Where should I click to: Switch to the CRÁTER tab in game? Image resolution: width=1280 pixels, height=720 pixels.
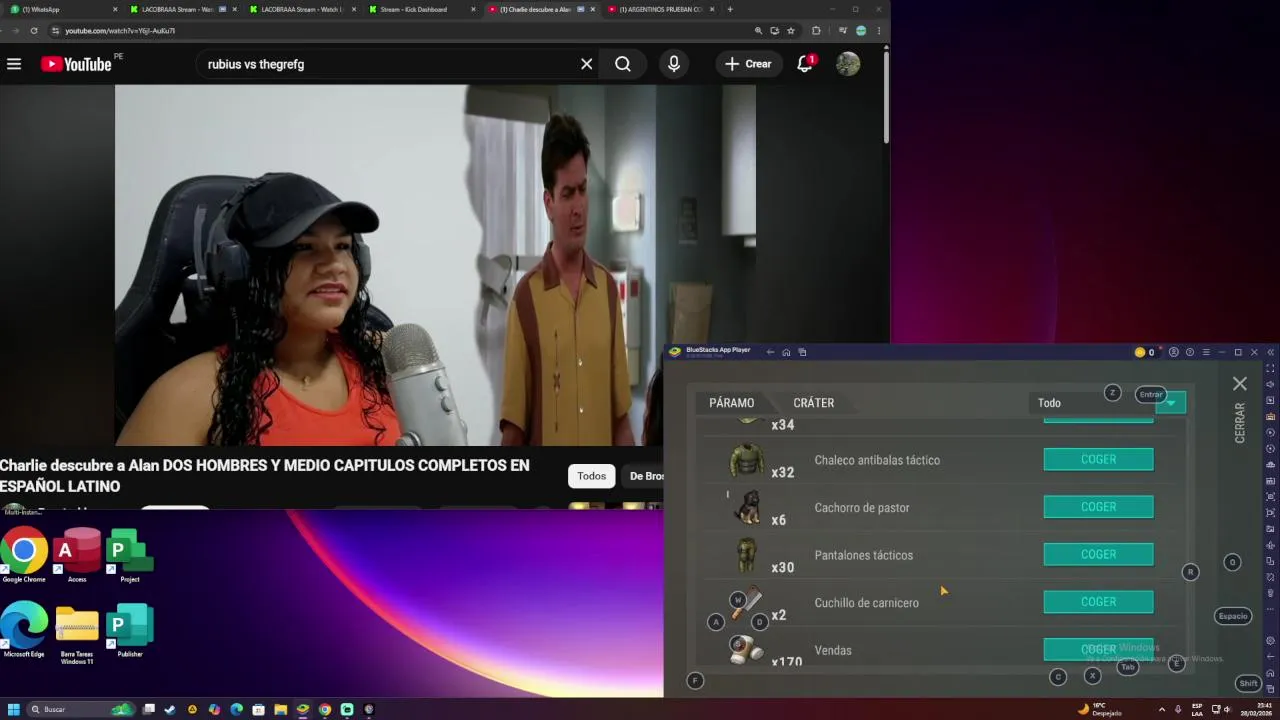point(814,403)
